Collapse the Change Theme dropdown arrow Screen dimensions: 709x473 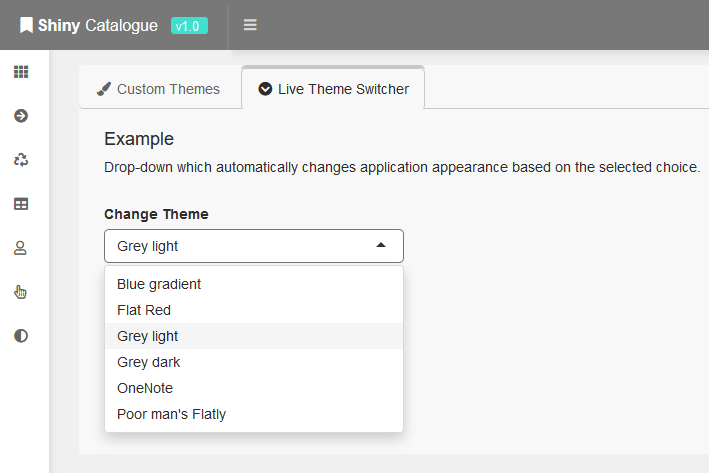pyautogui.click(x=380, y=245)
